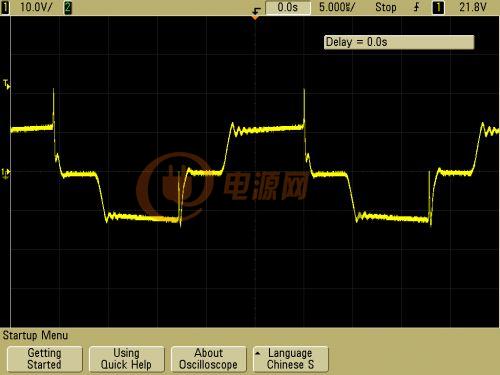Click the Startup Menu title label
Screen dimensions: 500x375
[35, 335]
